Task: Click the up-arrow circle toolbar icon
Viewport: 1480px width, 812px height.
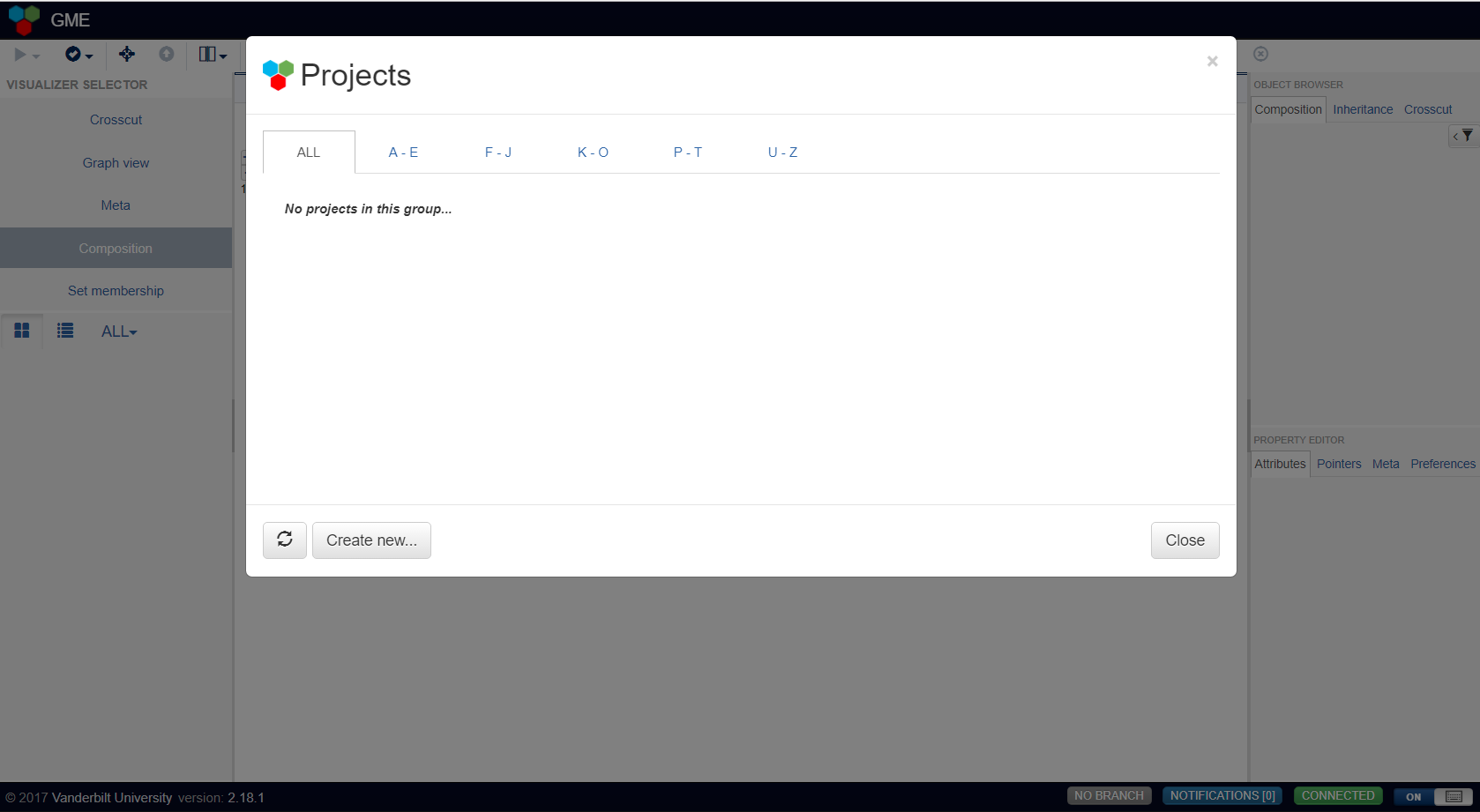Action: click(166, 55)
